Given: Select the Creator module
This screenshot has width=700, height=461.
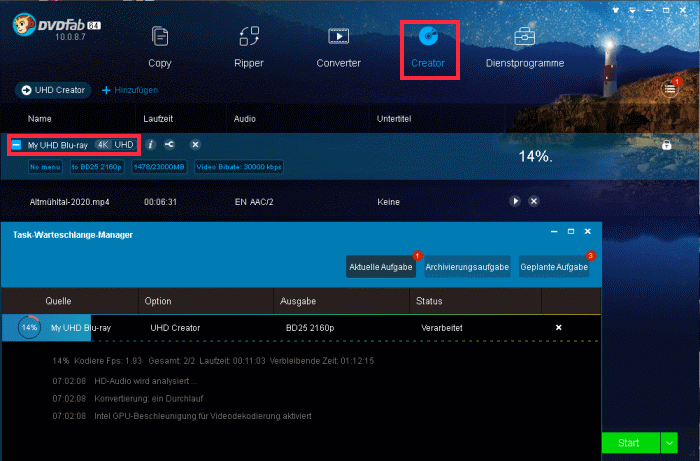Looking at the screenshot, I should click(428, 47).
